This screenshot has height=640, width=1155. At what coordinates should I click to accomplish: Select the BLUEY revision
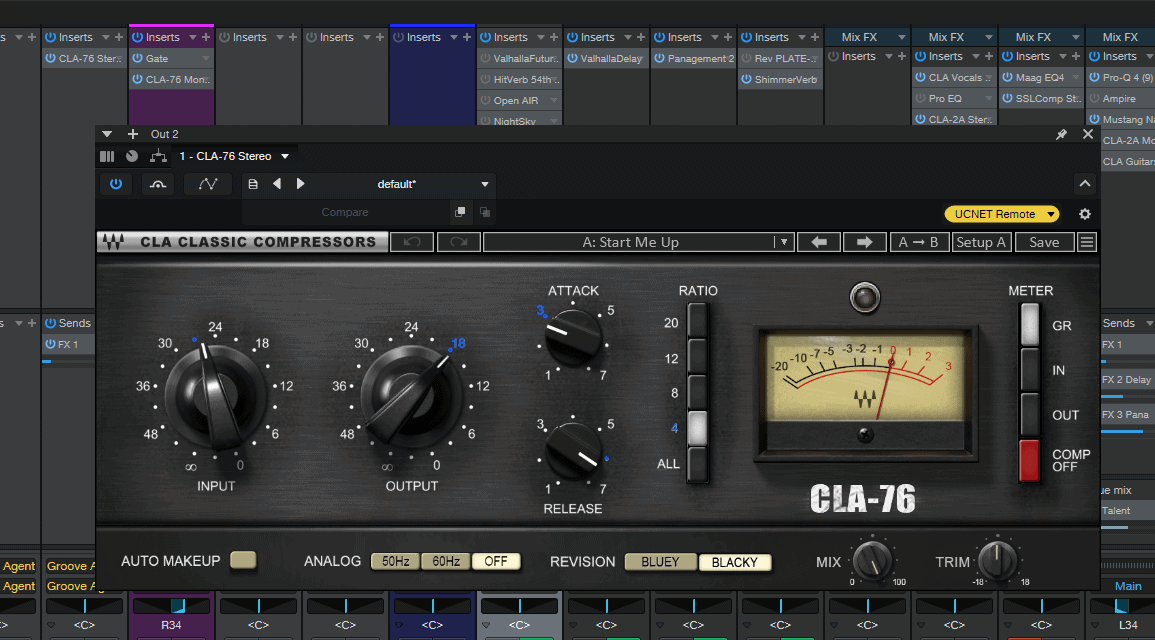coord(660,562)
